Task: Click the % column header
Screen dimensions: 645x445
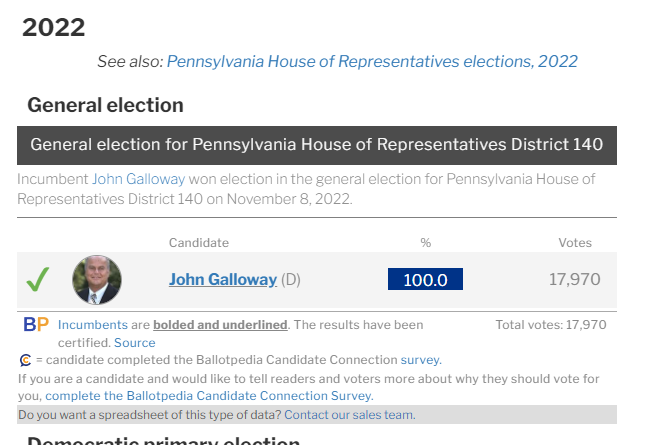Action: click(x=425, y=243)
